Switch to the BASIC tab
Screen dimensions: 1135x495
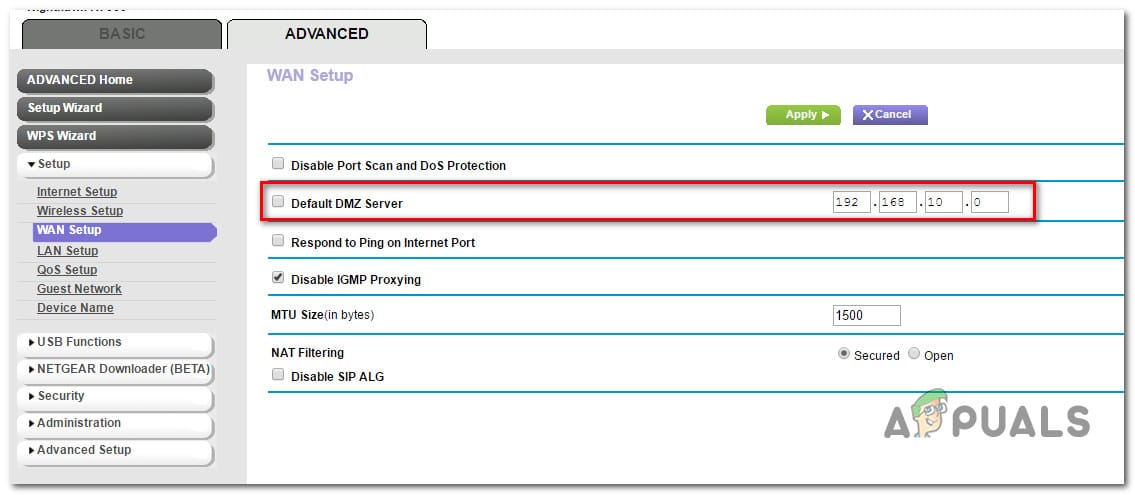[x=120, y=34]
